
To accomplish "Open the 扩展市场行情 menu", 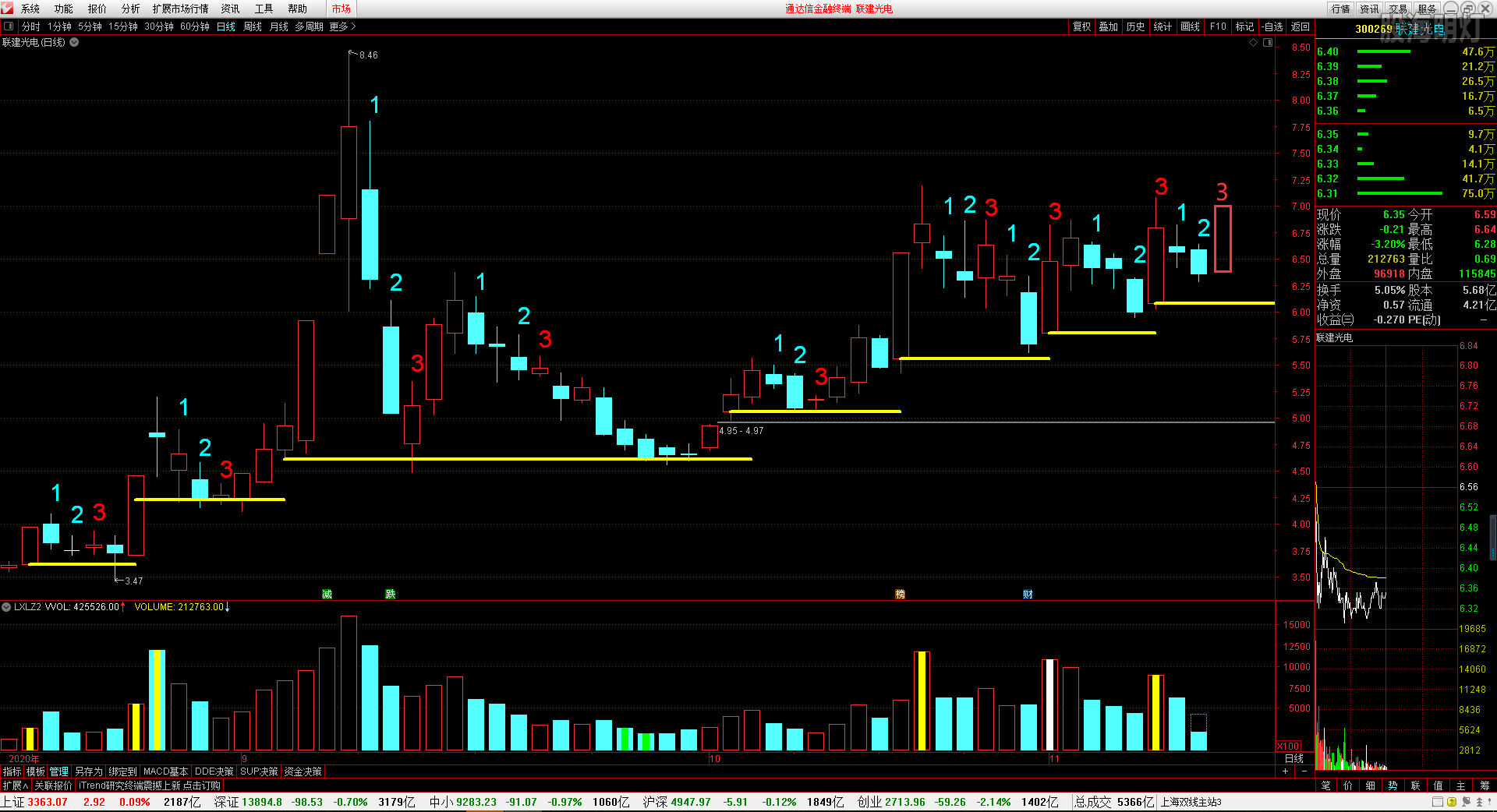I will click(x=181, y=9).
